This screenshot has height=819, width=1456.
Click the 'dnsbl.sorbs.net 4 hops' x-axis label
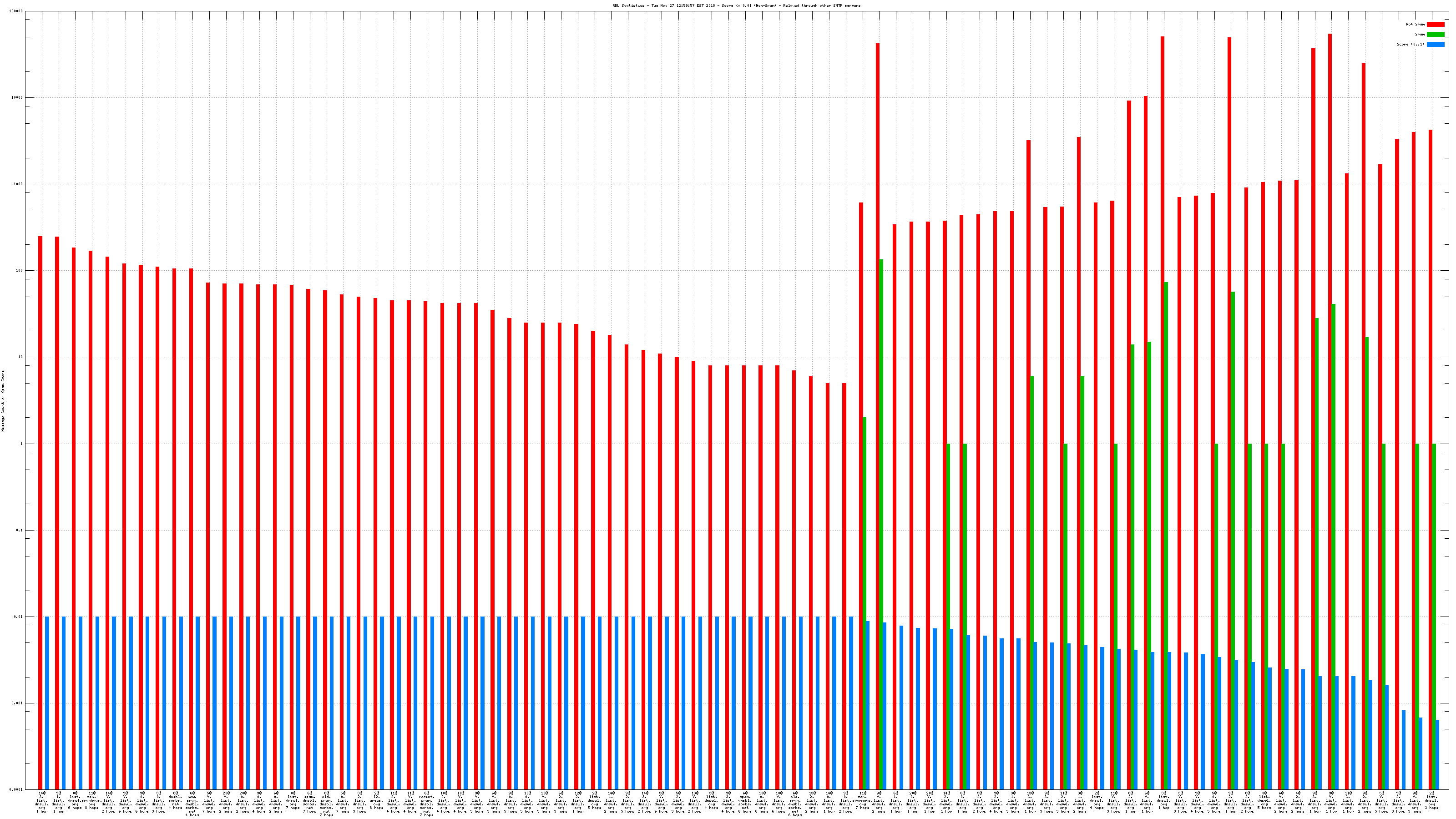(175, 801)
